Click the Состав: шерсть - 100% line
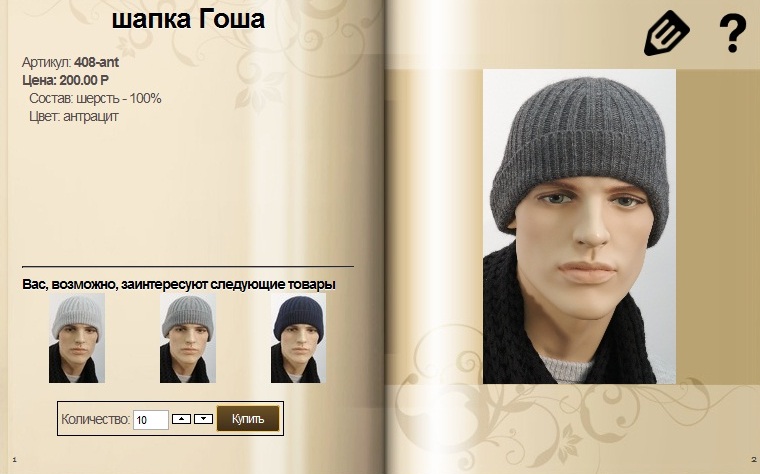 click(x=95, y=98)
